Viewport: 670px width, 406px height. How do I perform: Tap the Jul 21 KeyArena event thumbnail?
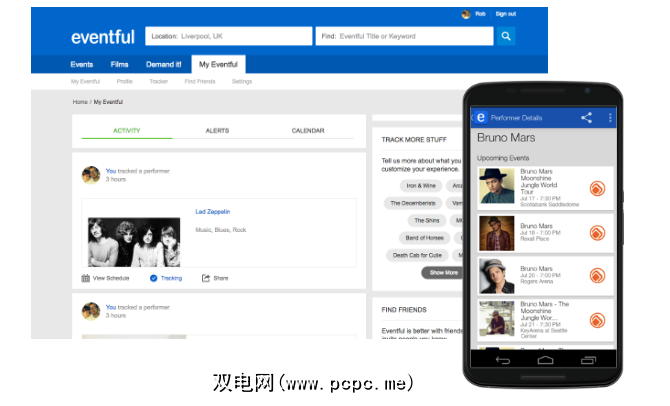[x=497, y=319]
